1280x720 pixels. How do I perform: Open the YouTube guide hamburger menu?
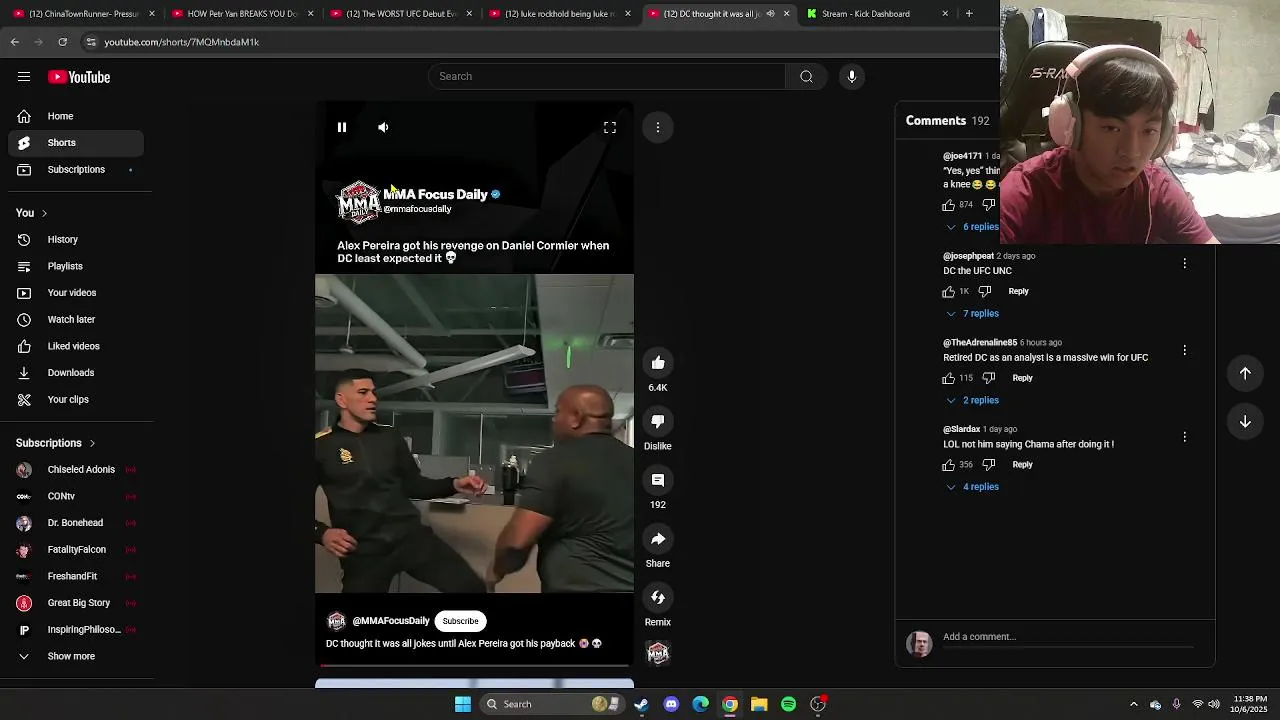click(x=24, y=77)
